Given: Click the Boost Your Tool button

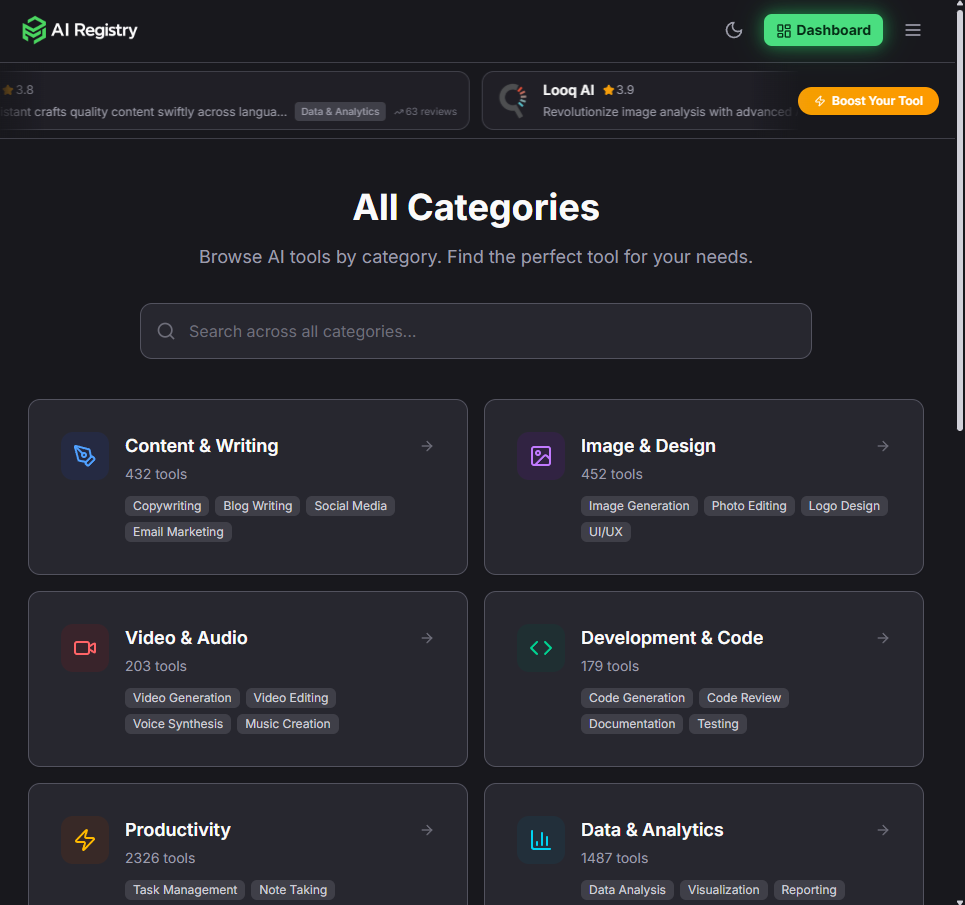Looking at the screenshot, I should coord(868,101).
